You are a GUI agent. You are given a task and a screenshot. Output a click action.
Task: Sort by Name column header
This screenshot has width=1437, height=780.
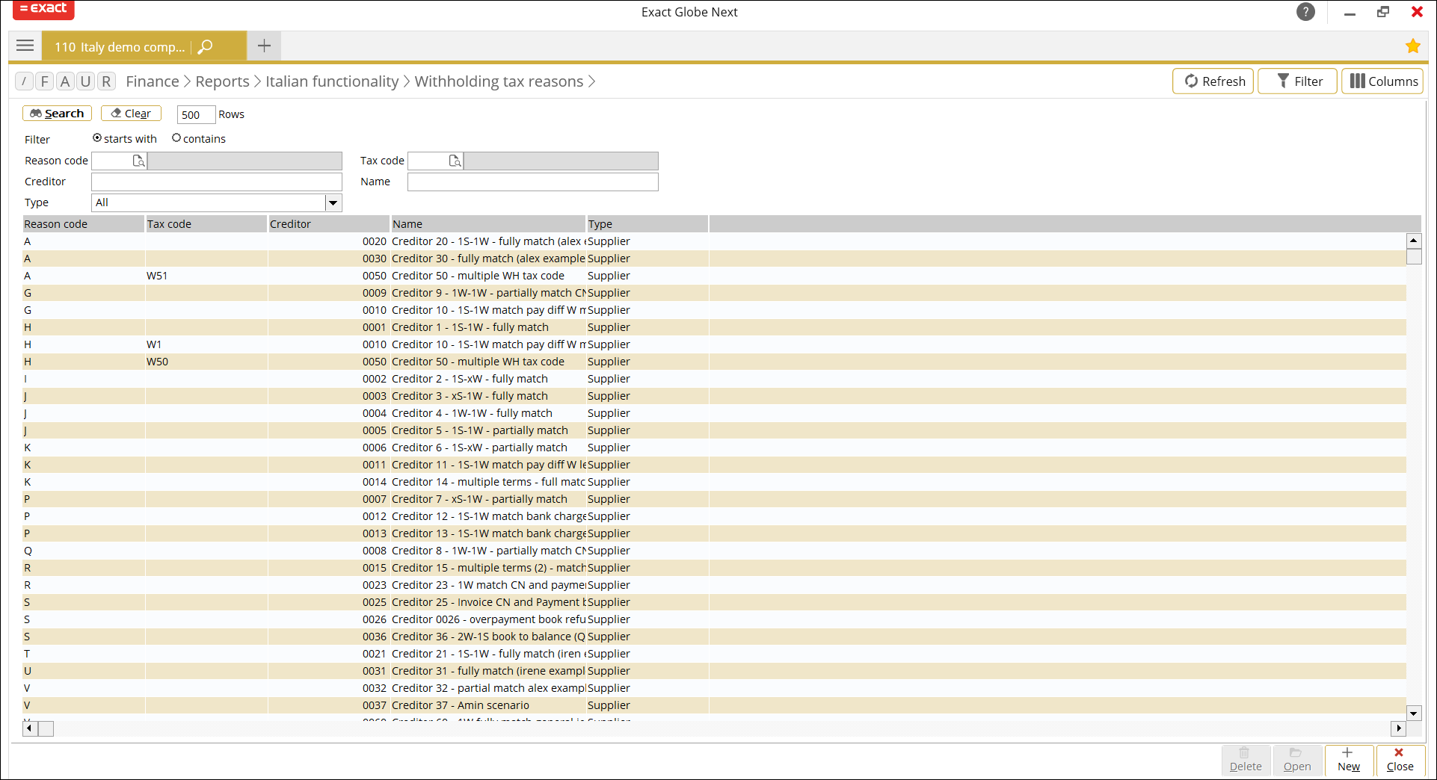click(488, 224)
